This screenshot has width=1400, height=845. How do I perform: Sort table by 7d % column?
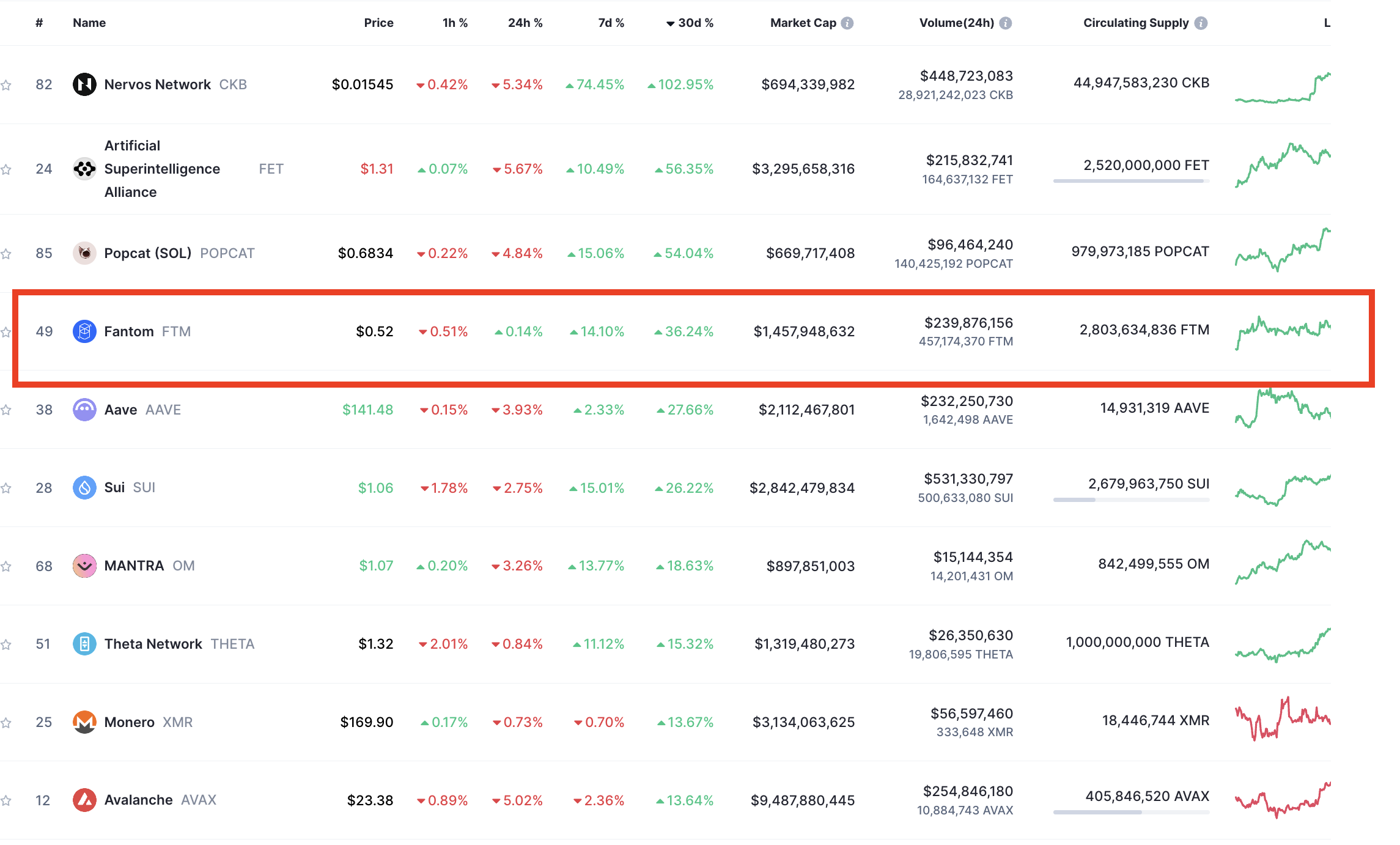tap(611, 23)
